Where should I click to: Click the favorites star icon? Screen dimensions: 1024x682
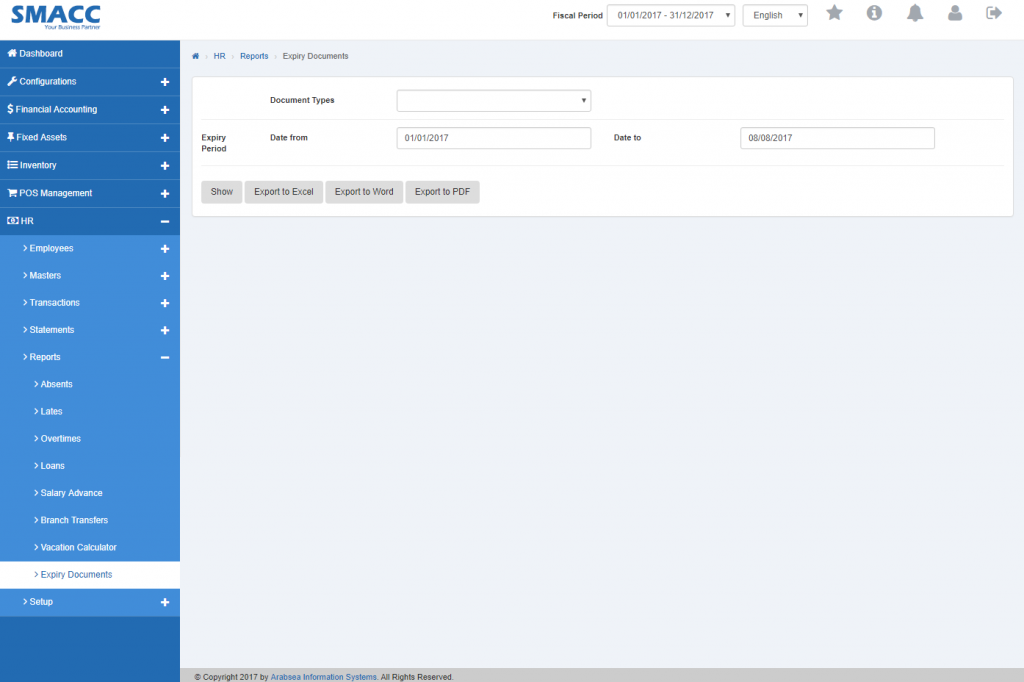coord(834,13)
